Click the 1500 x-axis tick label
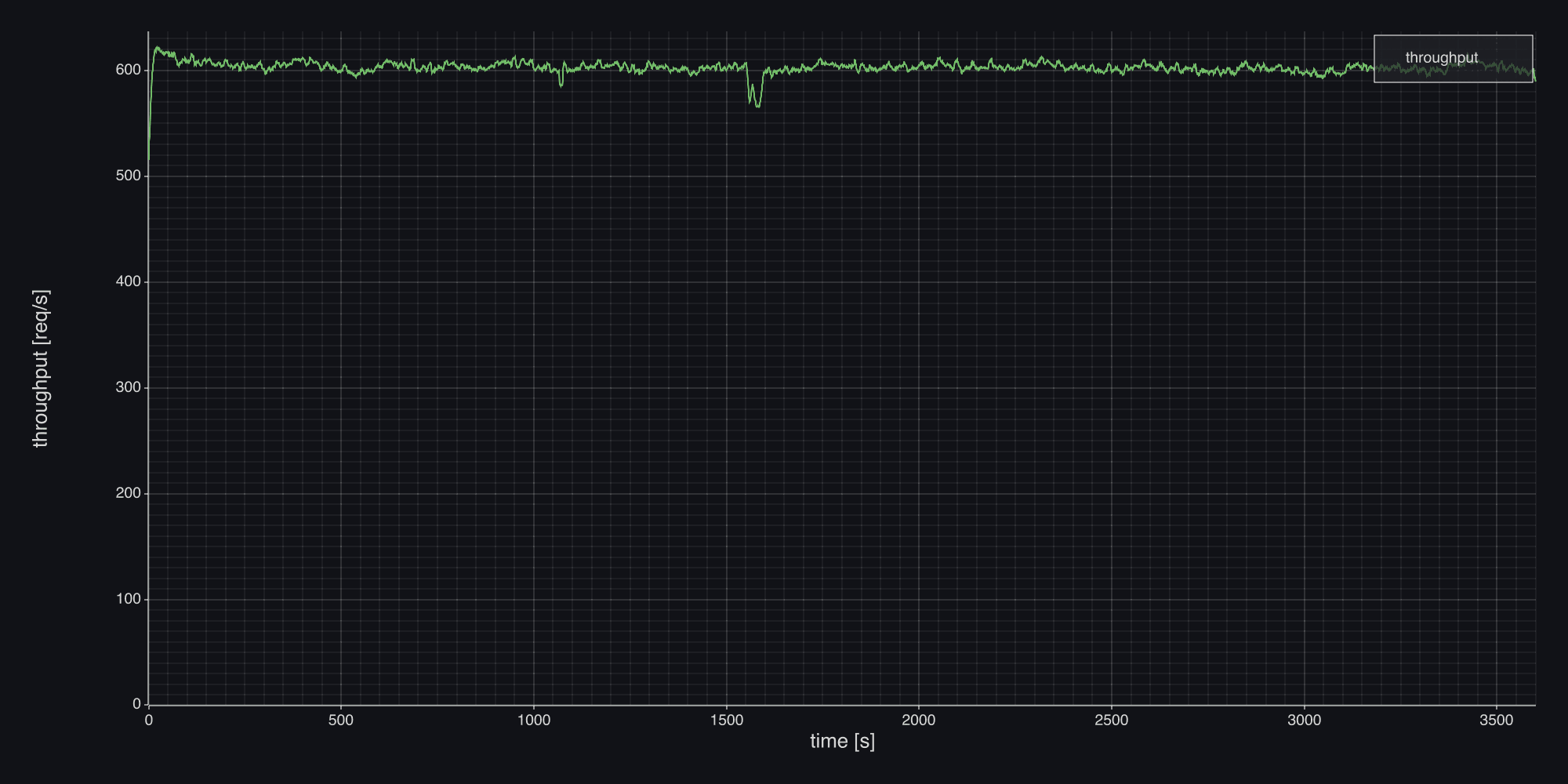Screen dimensions: 1568x784 click(x=726, y=720)
